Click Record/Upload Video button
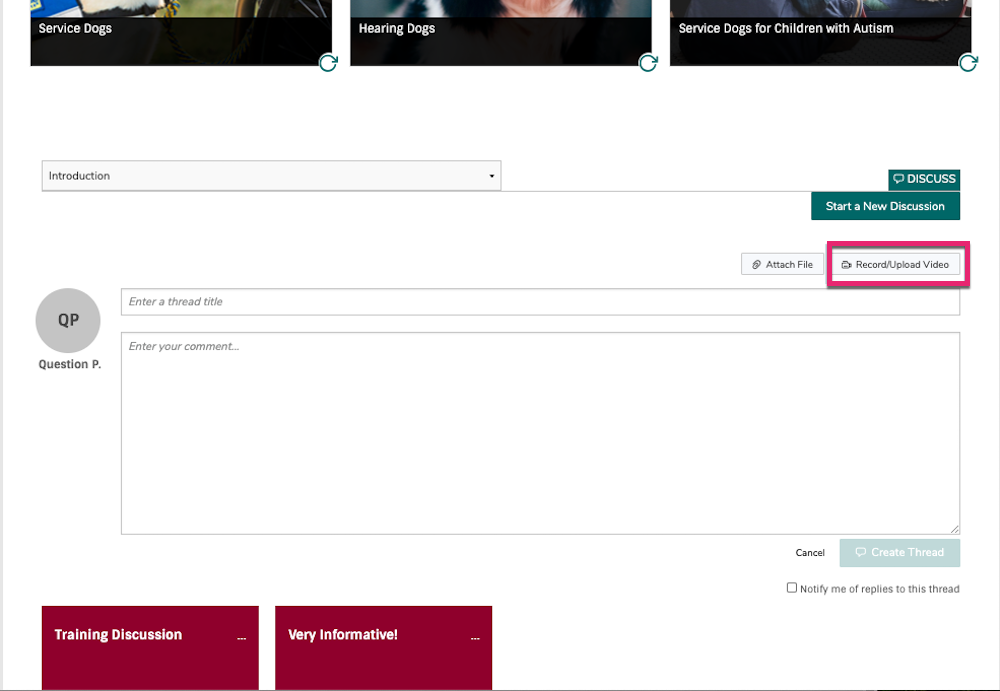This screenshot has height=691, width=1000. [x=895, y=264]
